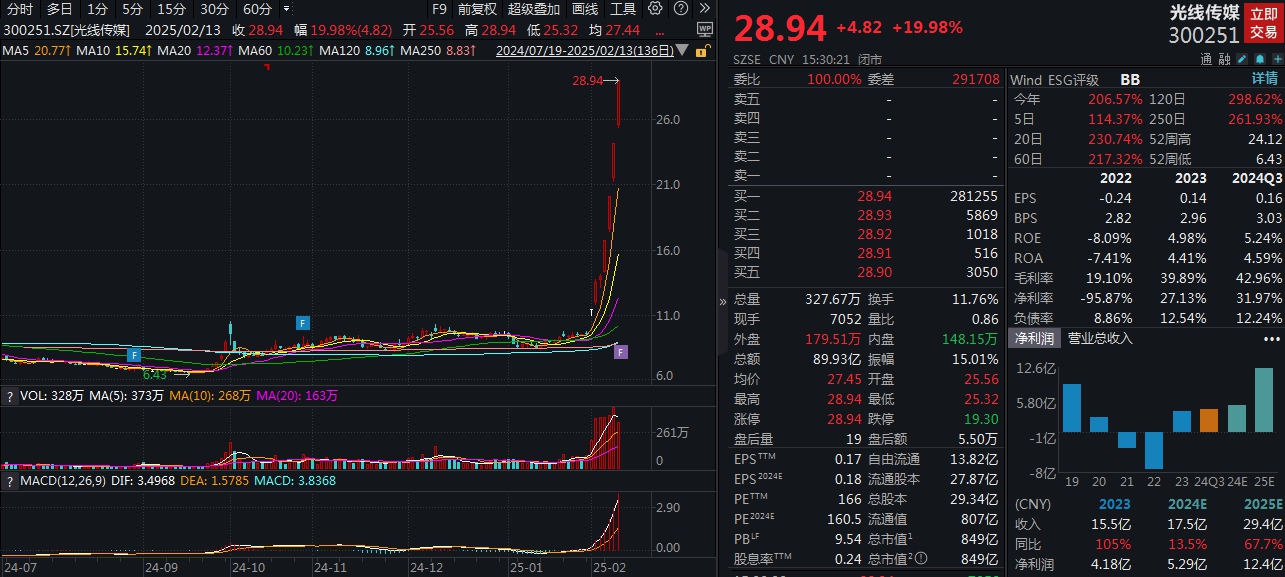Image resolution: width=1285 pixels, height=577 pixels.
Task: Expand the toolbar overflow chevron after the help icon
Action: pyautogui.click(x=703, y=9)
